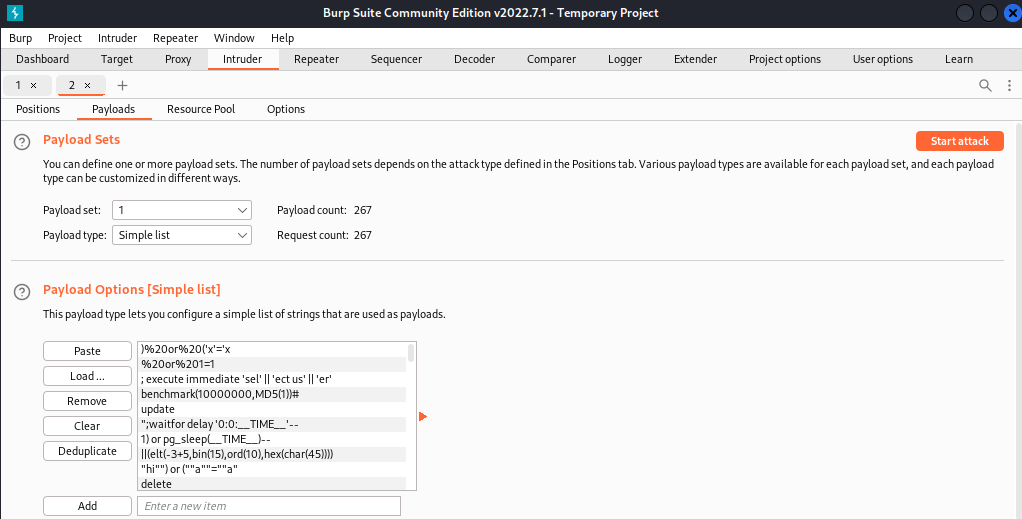Select the Intruder main tab
Screen dimensions: 1022x519
click(x=242, y=59)
